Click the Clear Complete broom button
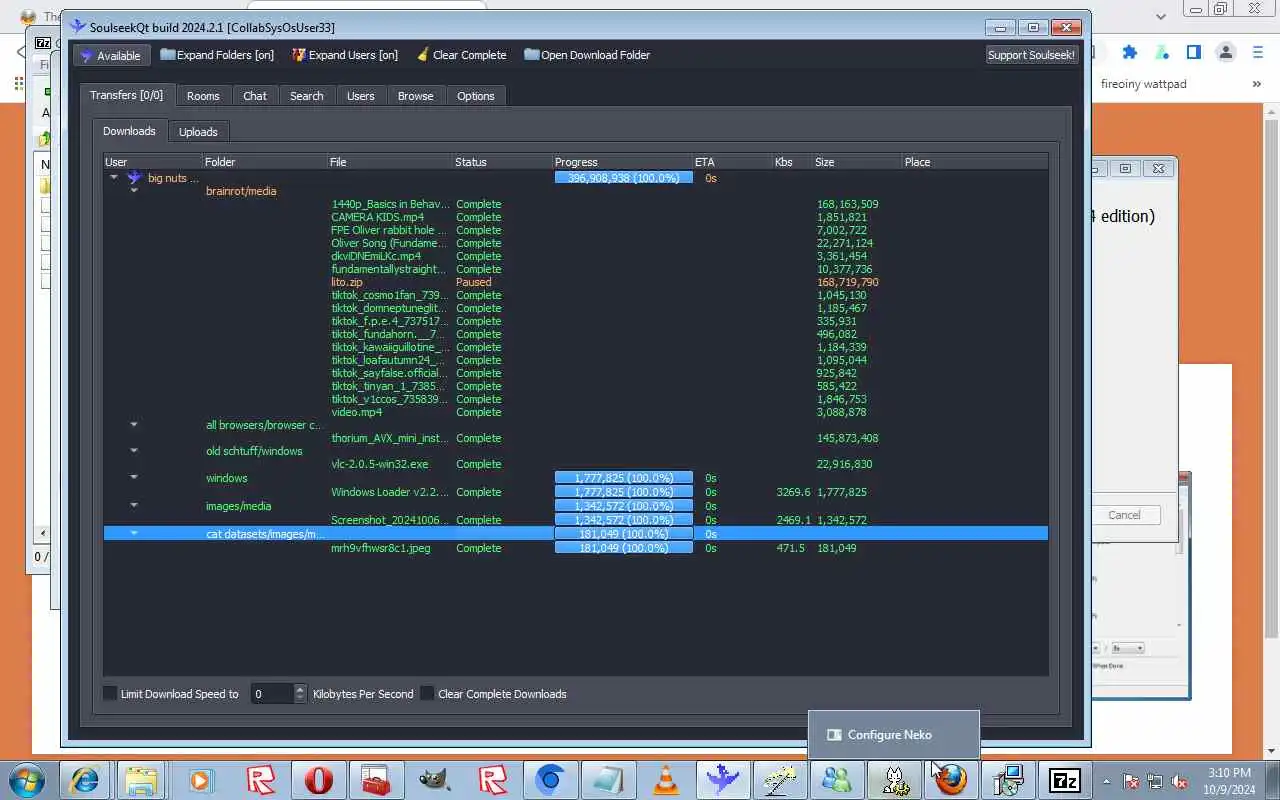Image resolution: width=1280 pixels, height=800 pixels. click(461, 55)
